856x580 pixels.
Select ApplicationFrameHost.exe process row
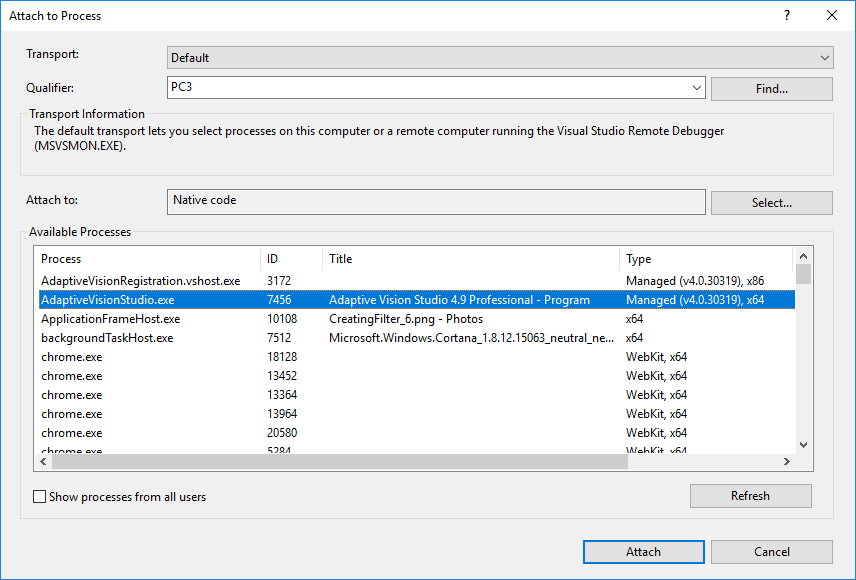pyautogui.click(x=111, y=319)
